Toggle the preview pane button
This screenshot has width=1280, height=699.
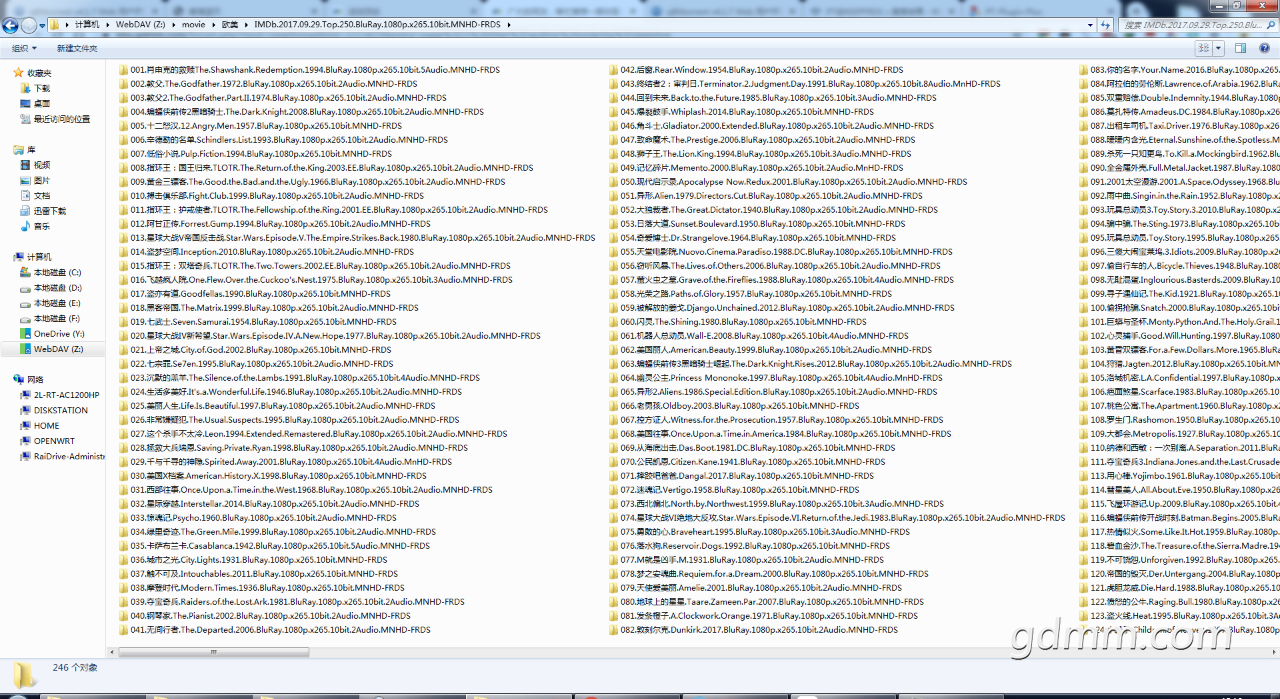(x=1240, y=48)
